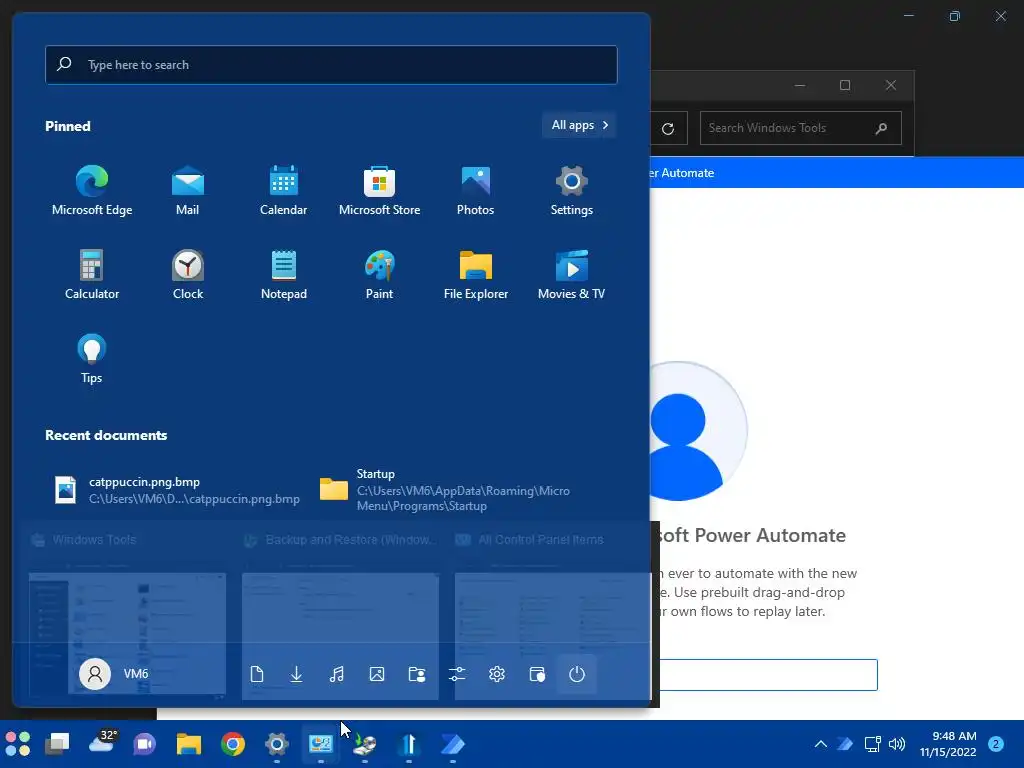Image resolution: width=1024 pixels, height=768 pixels.
Task: Open Pictures folder icon in start menu footer
Action: tap(377, 674)
